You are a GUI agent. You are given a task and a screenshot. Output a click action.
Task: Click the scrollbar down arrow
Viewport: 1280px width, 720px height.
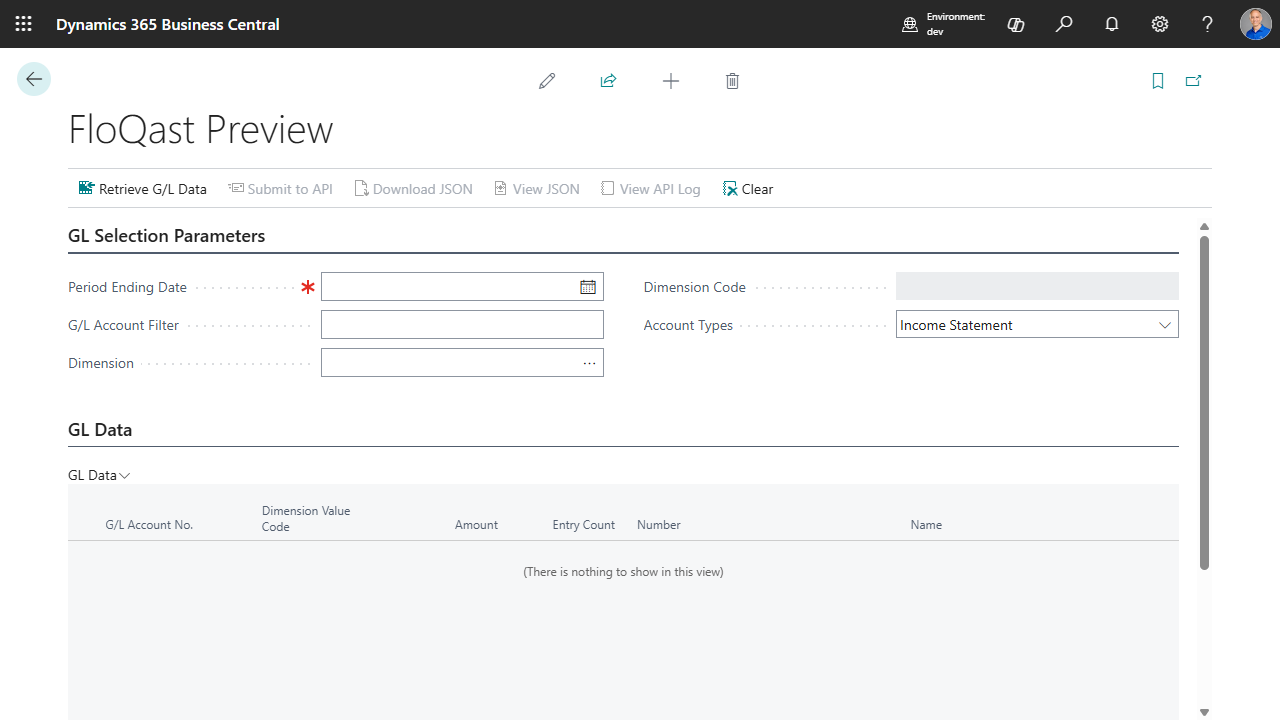pyautogui.click(x=1205, y=712)
